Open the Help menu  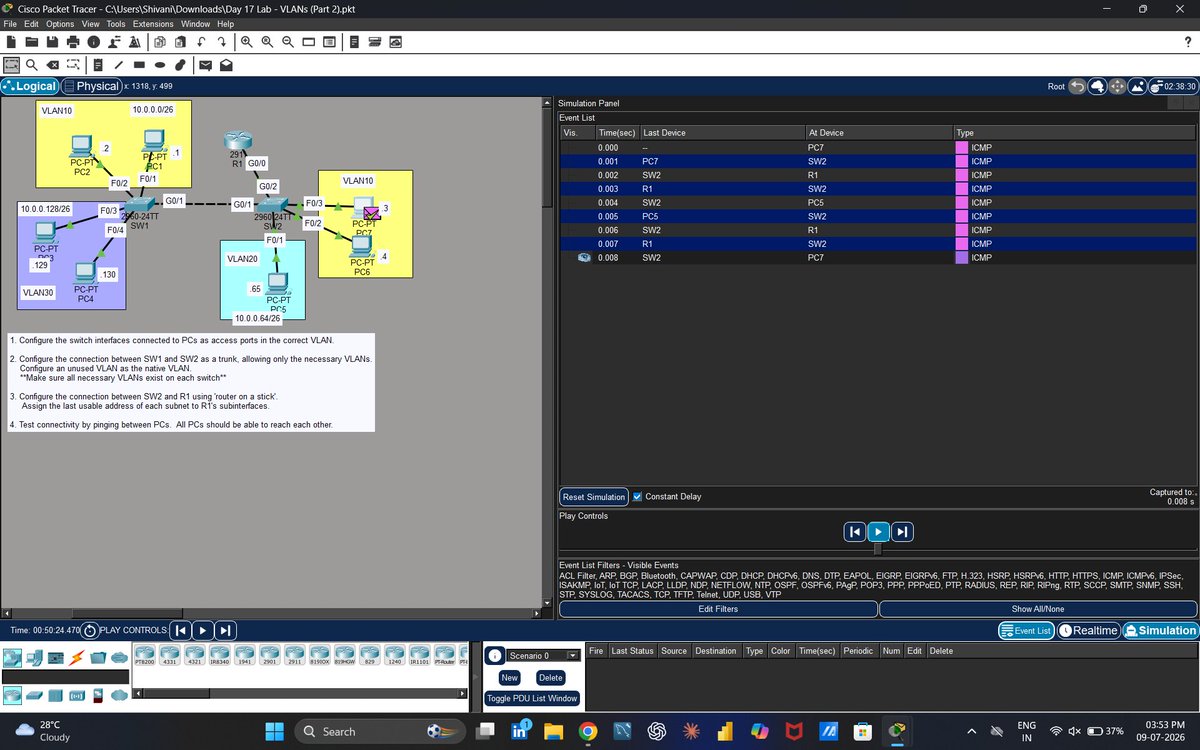click(225, 24)
